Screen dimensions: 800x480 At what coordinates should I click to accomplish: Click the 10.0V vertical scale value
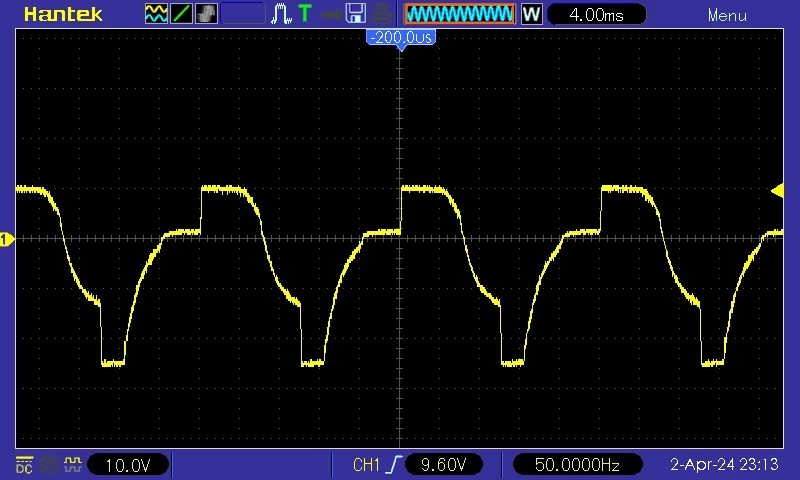(128, 465)
